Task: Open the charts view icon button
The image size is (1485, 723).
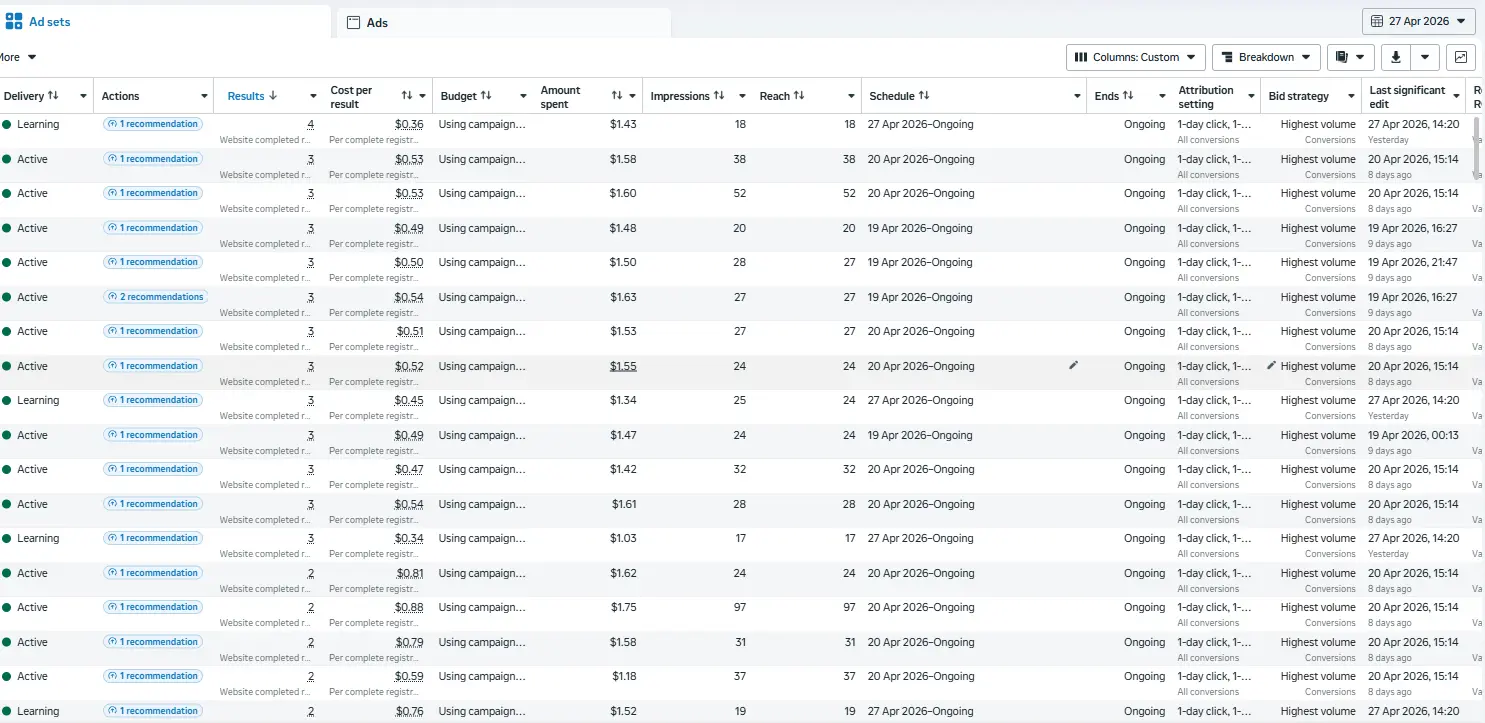Action: click(x=1461, y=57)
